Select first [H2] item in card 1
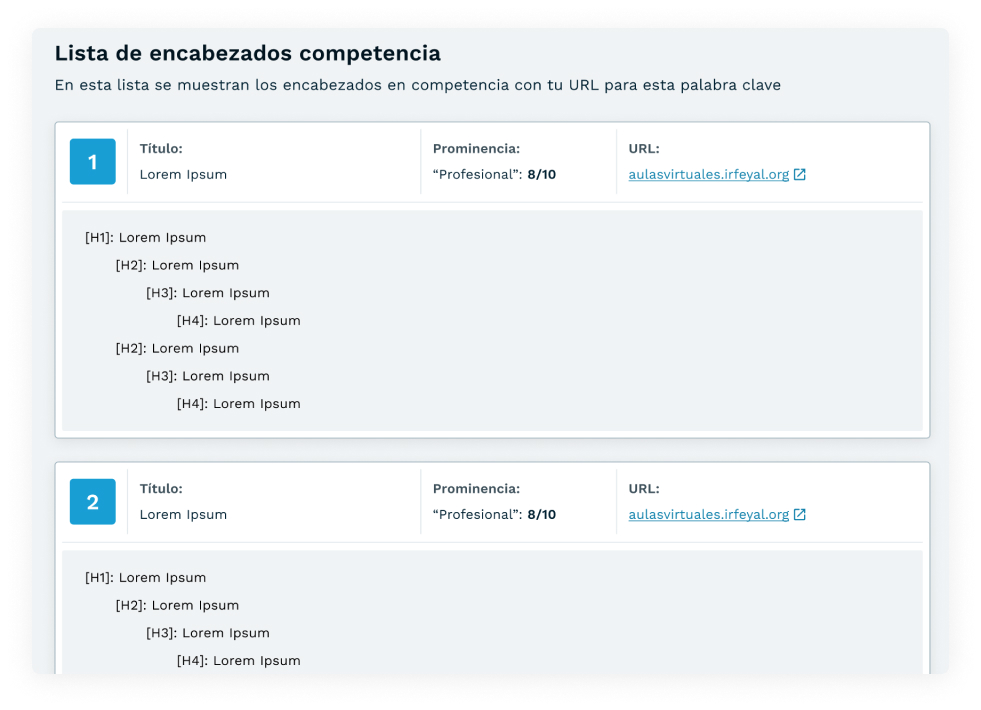The width and height of the screenshot is (981, 710). [x=177, y=265]
